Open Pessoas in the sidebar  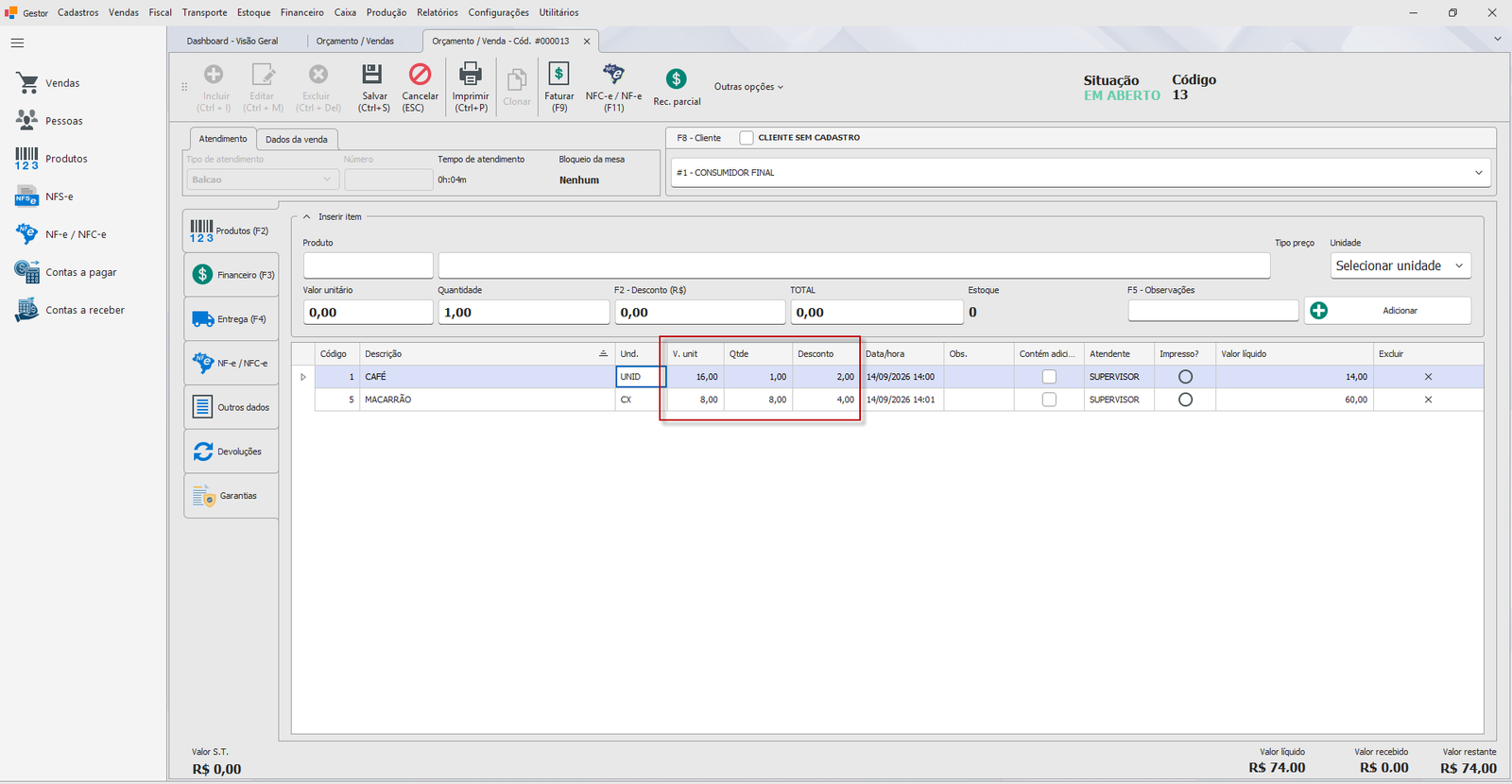[49, 121]
